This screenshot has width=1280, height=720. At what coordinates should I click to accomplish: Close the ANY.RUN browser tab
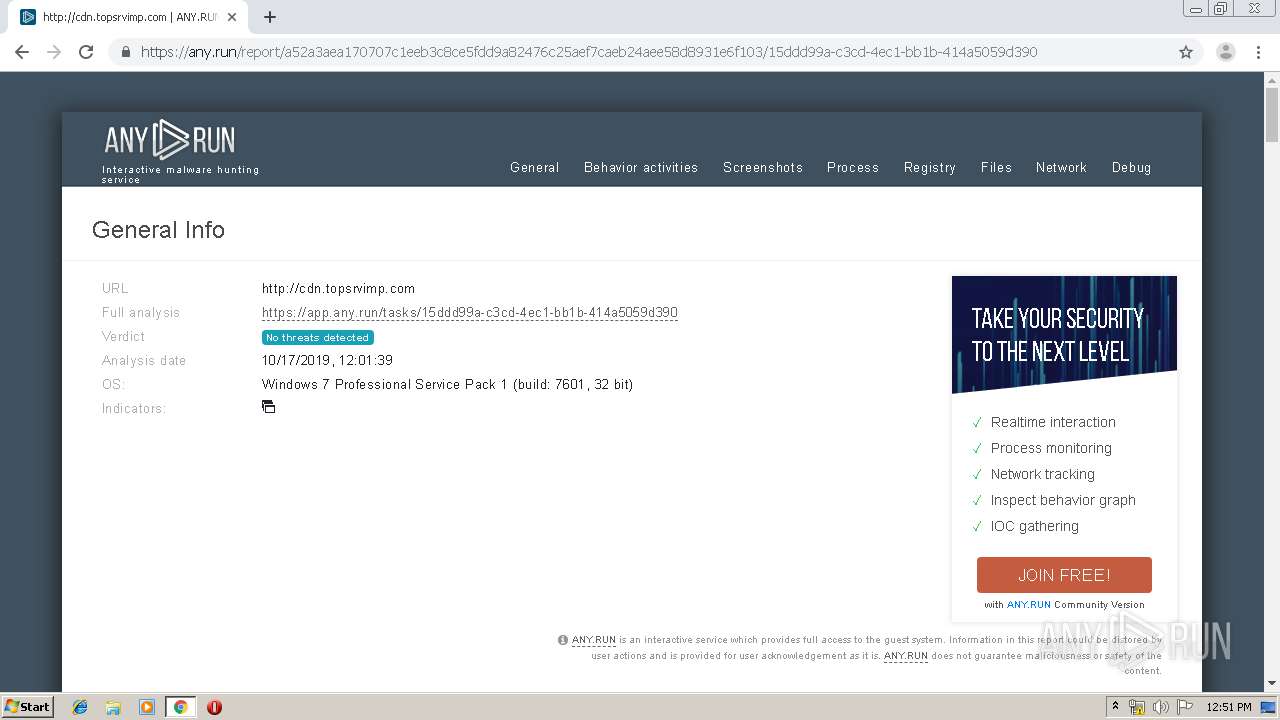click(x=232, y=17)
